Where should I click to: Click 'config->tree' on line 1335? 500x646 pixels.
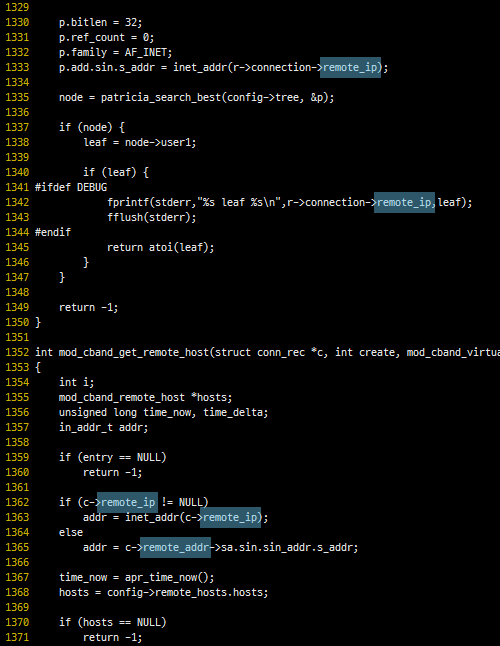click(263, 97)
